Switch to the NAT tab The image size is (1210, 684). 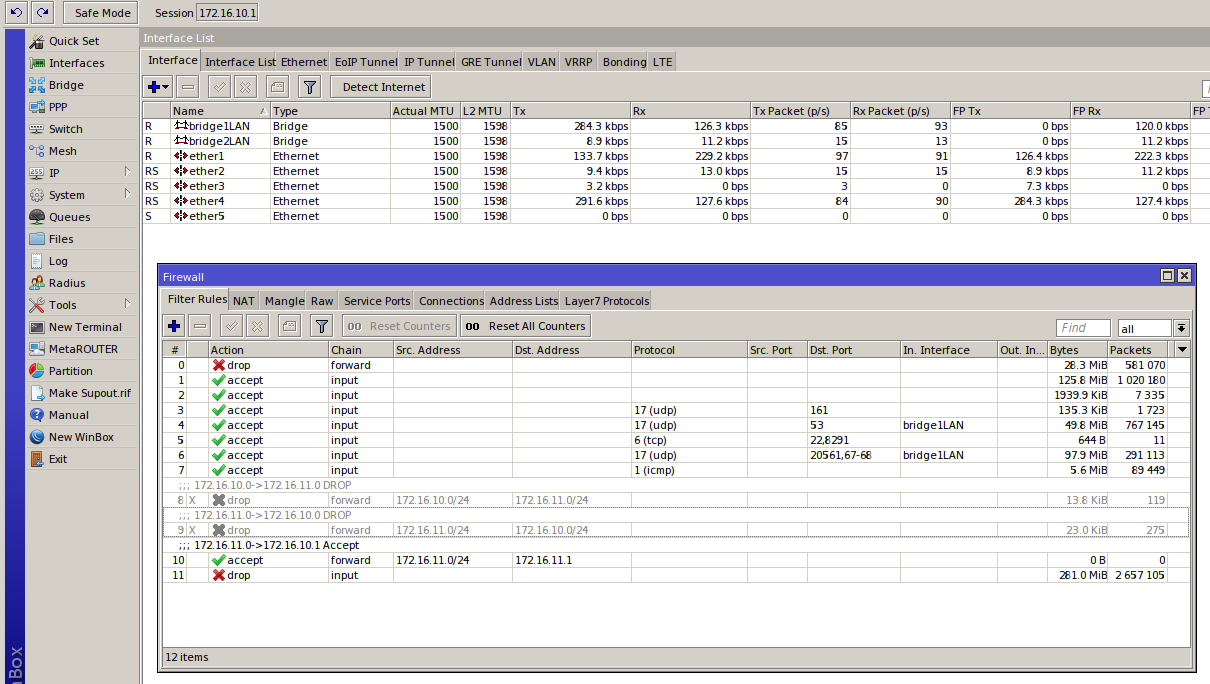(x=244, y=301)
